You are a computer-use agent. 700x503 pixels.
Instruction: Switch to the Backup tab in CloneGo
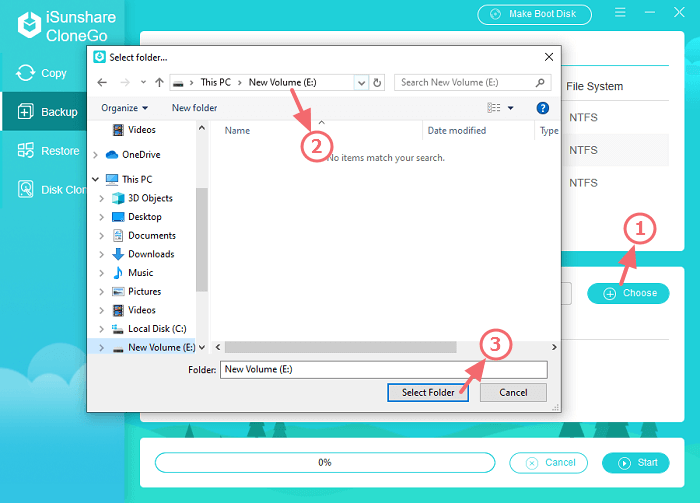tap(44, 112)
